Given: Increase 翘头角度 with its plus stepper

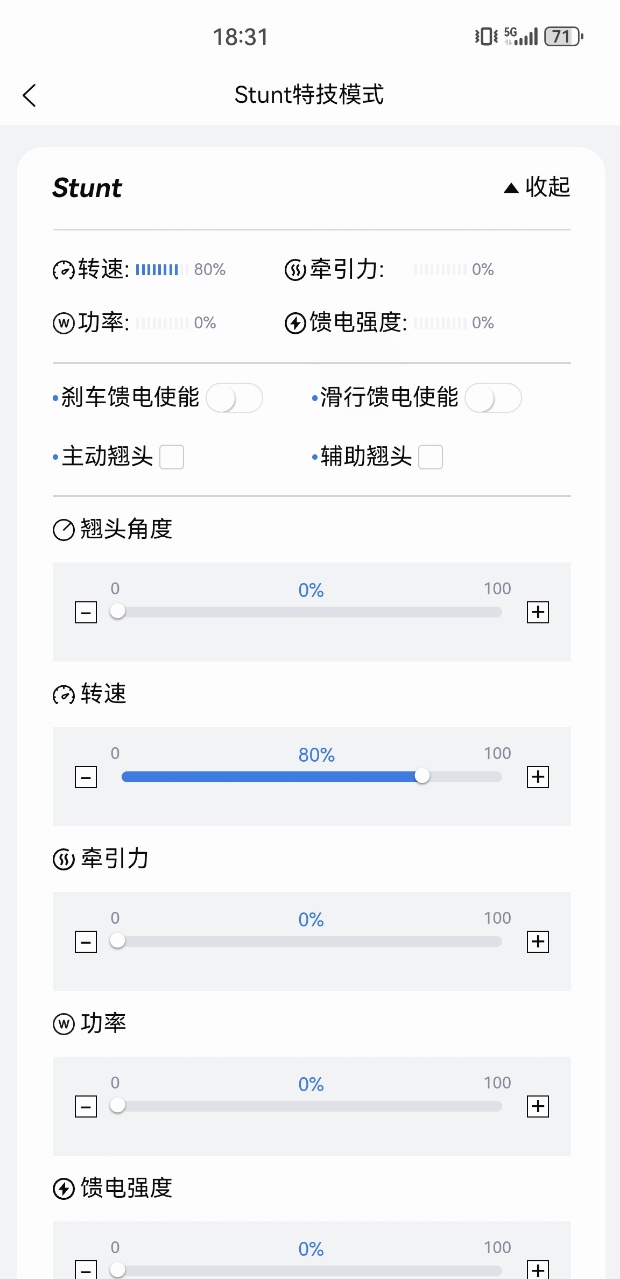Looking at the screenshot, I should click(537, 611).
